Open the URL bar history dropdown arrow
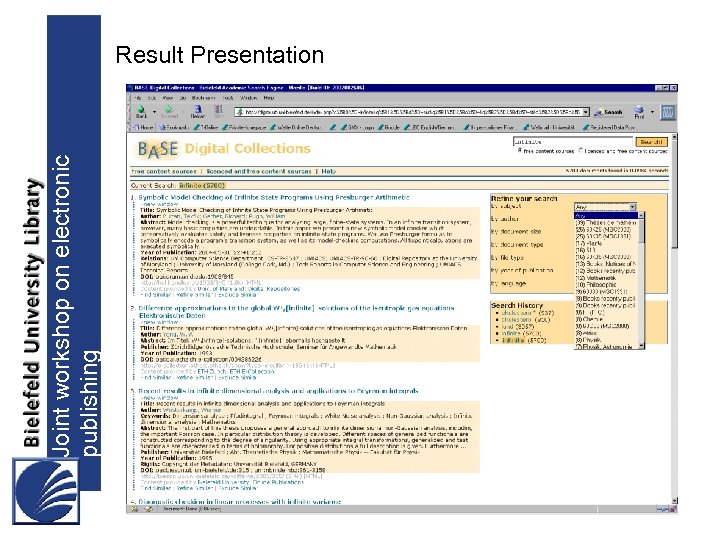The height and width of the screenshot is (540, 720). (585, 112)
